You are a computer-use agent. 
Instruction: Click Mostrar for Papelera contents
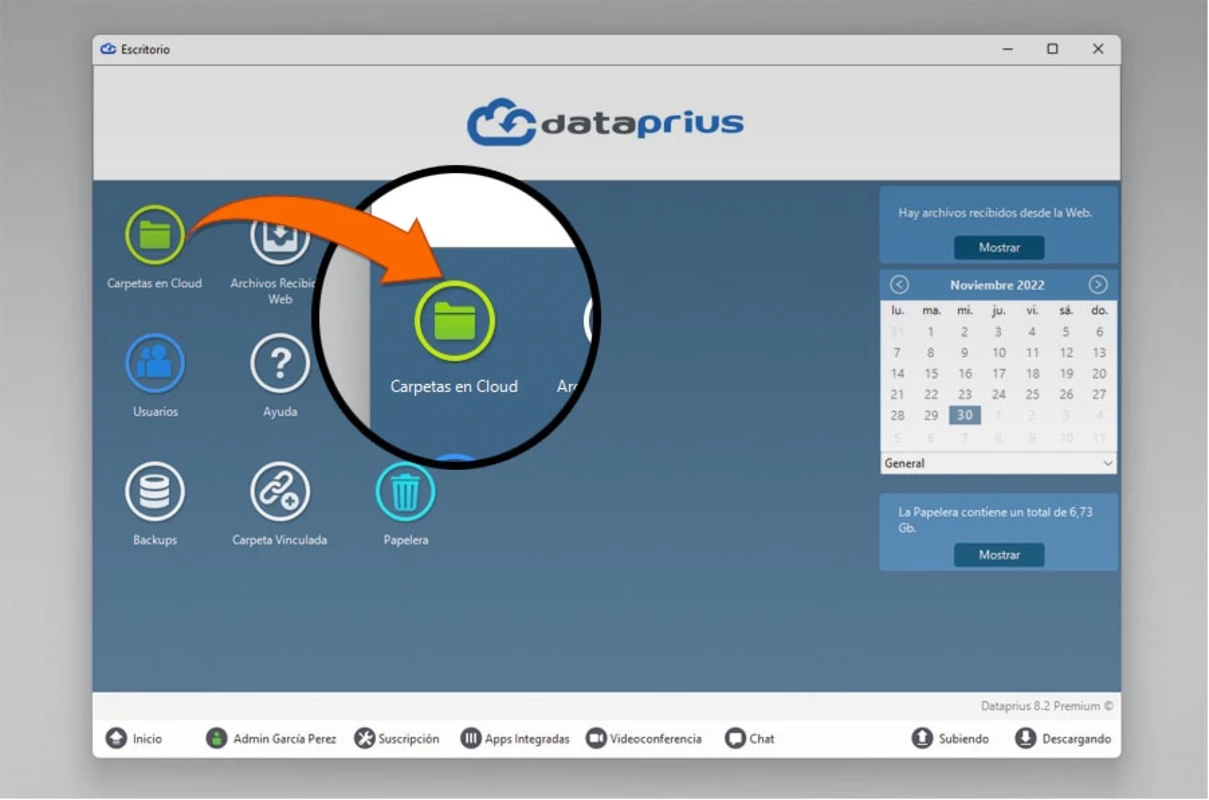pyautogui.click(x=999, y=555)
